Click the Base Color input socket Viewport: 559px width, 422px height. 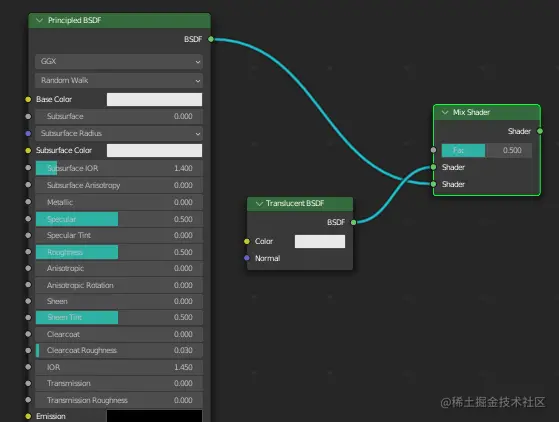(x=28, y=99)
